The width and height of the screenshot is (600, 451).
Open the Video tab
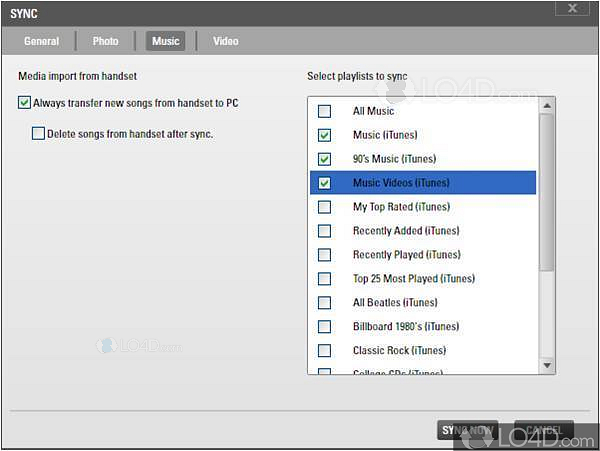click(226, 41)
